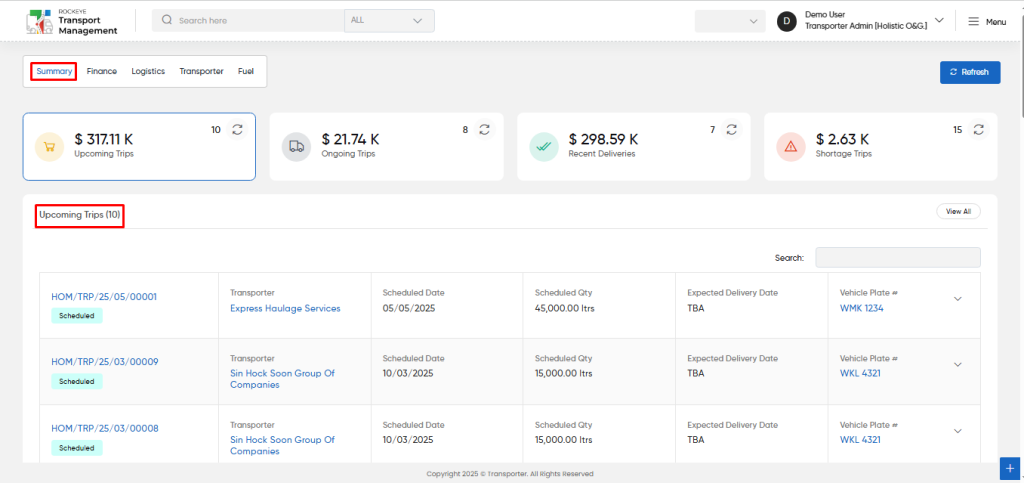Expand trip HOM/TRP/25/05/00001 row details
This screenshot has width=1024, height=483.
[x=958, y=299]
